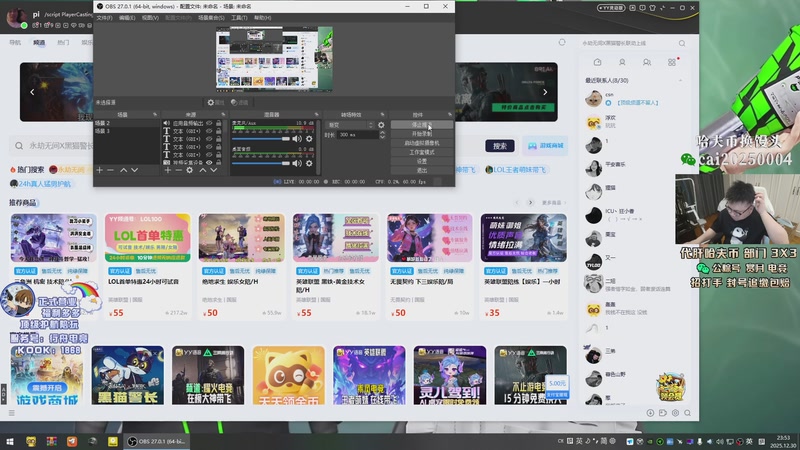Toggle lock on 应用音频输出 source
Screen dimensions: 800x450
[219, 123]
